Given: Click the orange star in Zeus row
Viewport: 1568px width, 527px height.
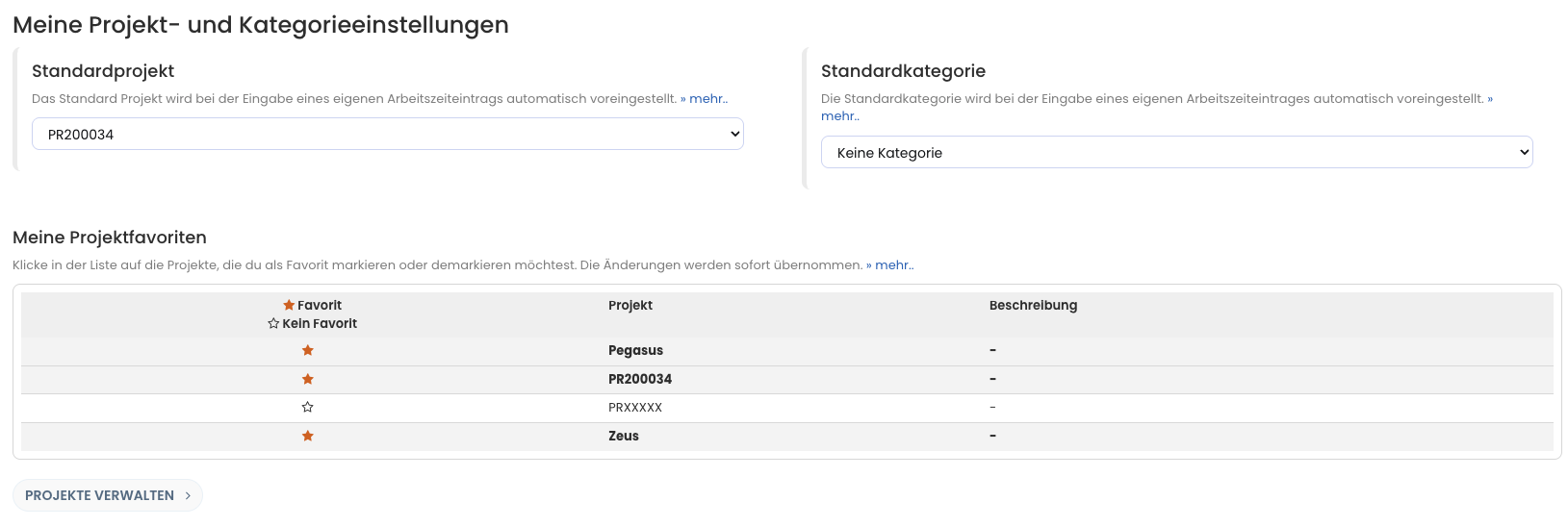Looking at the screenshot, I should point(308,436).
